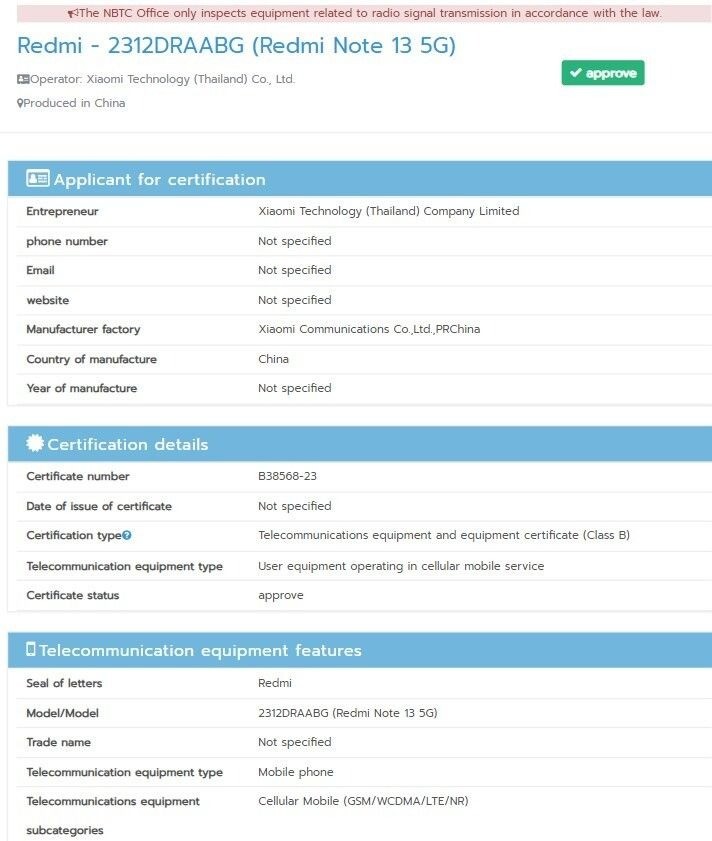This screenshot has width=712, height=841.
Task: Click the help icon next to Certification type
Action: click(x=127, y=535)
